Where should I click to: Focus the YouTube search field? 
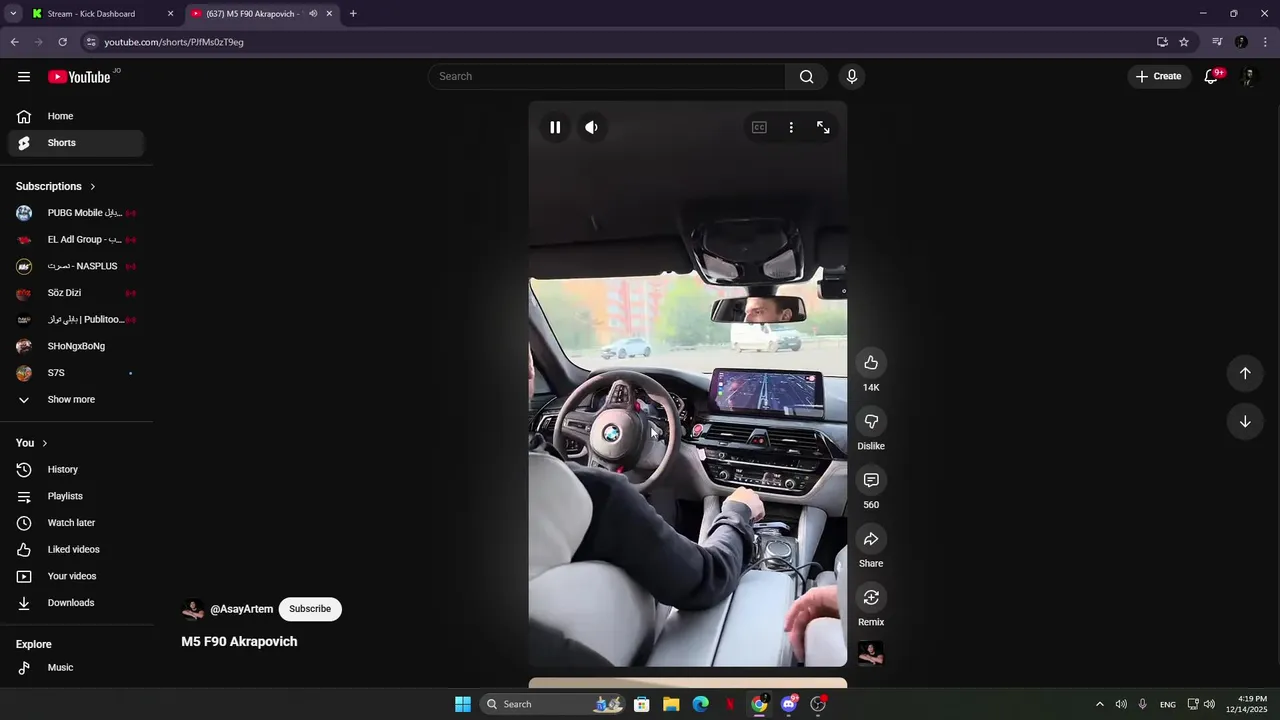click(x=607, y=76)
